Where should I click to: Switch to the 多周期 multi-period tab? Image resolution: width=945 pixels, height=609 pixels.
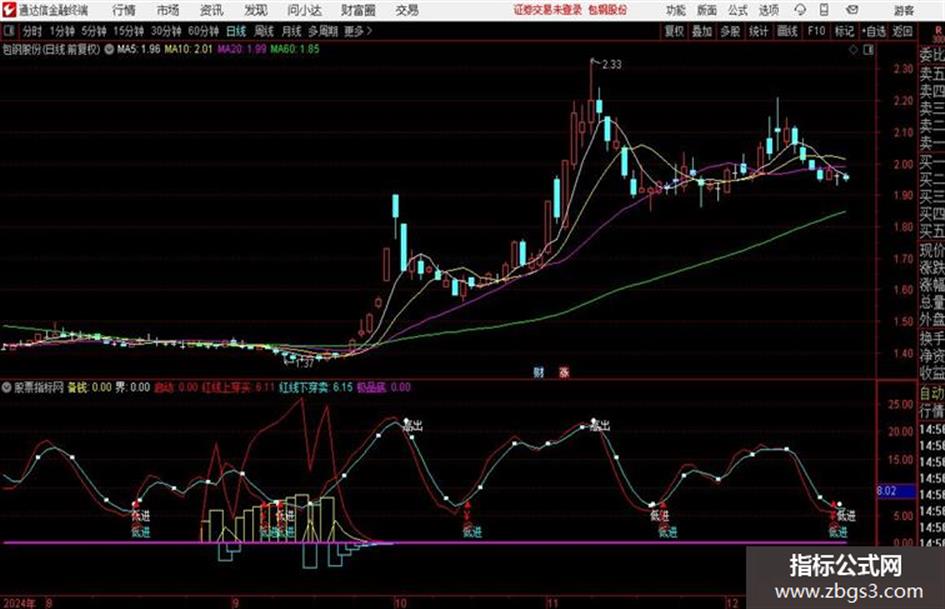click(323, 31)
